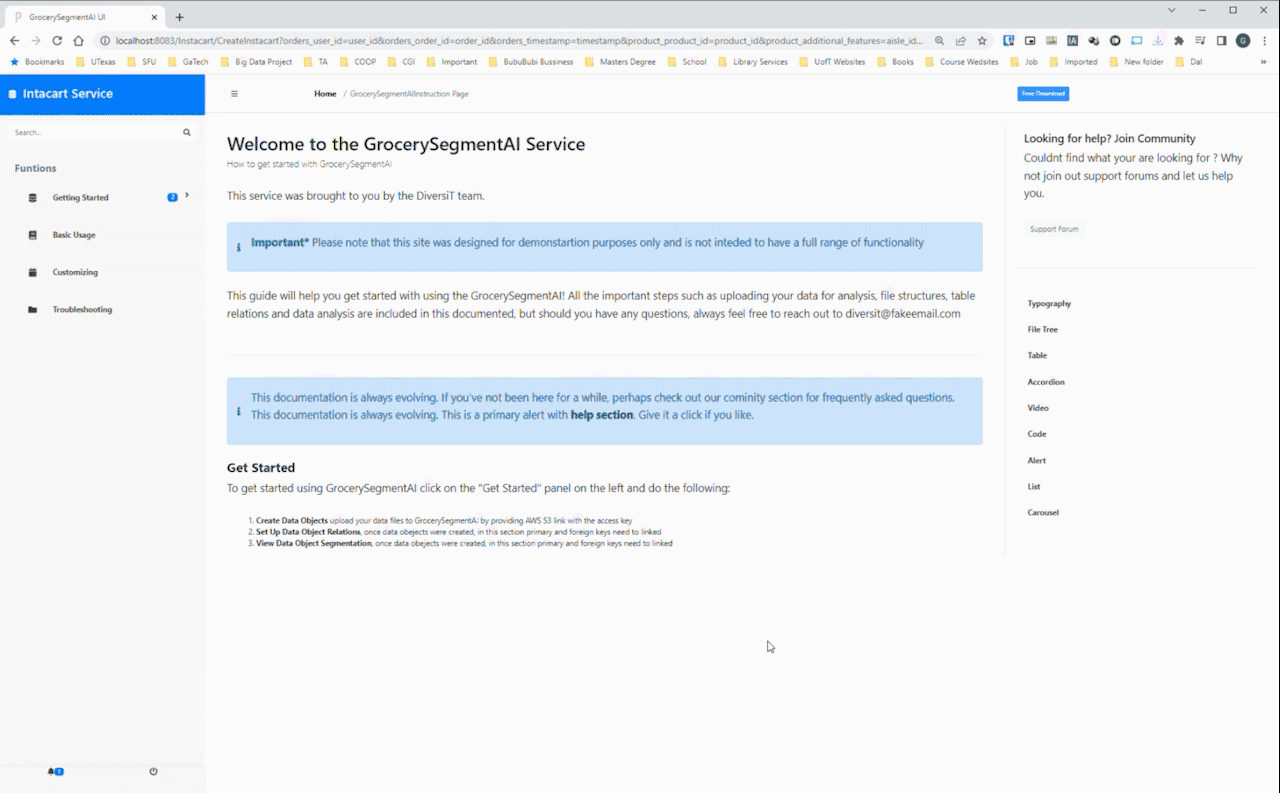Toggle the browser side panel icon

(1221, 41)
